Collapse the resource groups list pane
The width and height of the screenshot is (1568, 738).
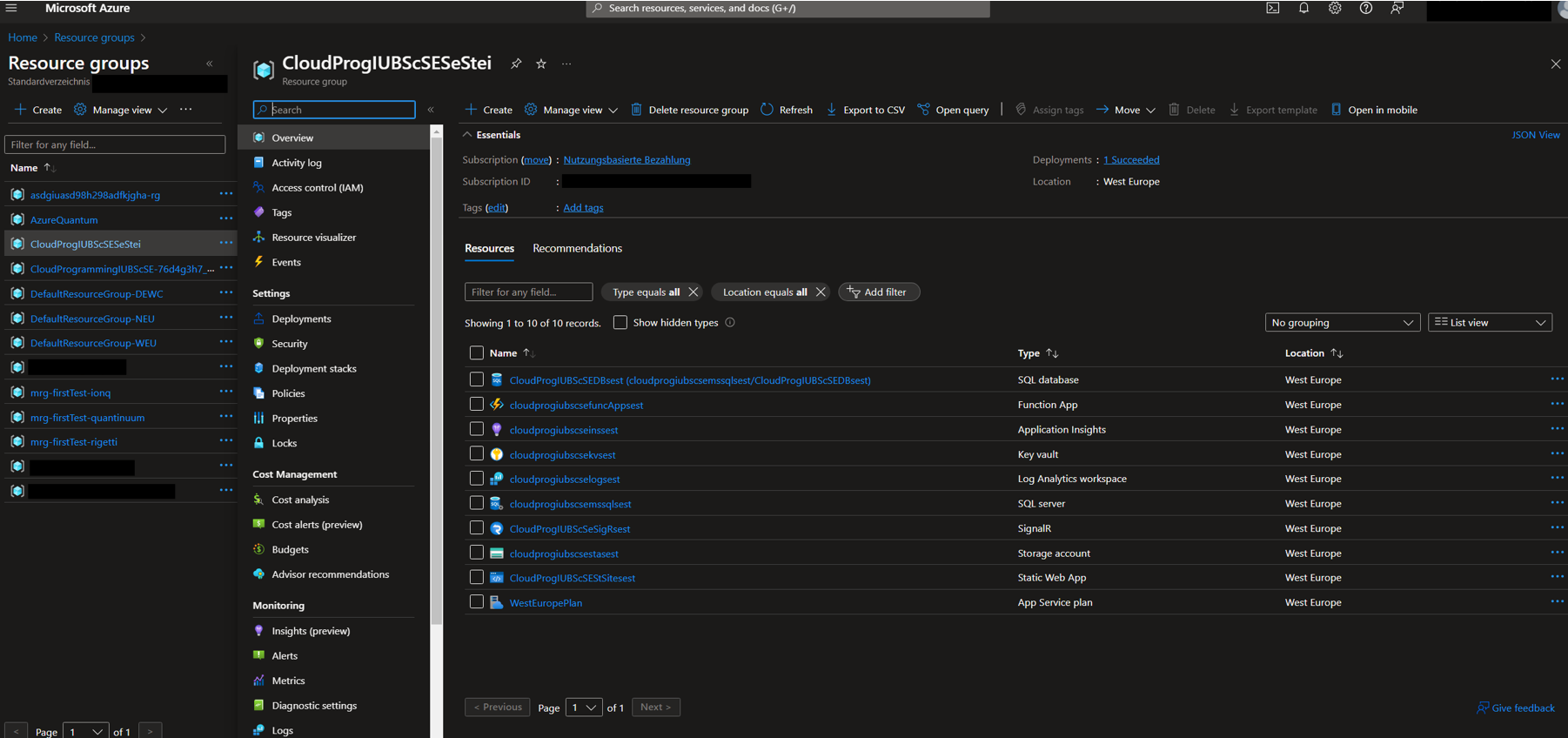[209, 64]
